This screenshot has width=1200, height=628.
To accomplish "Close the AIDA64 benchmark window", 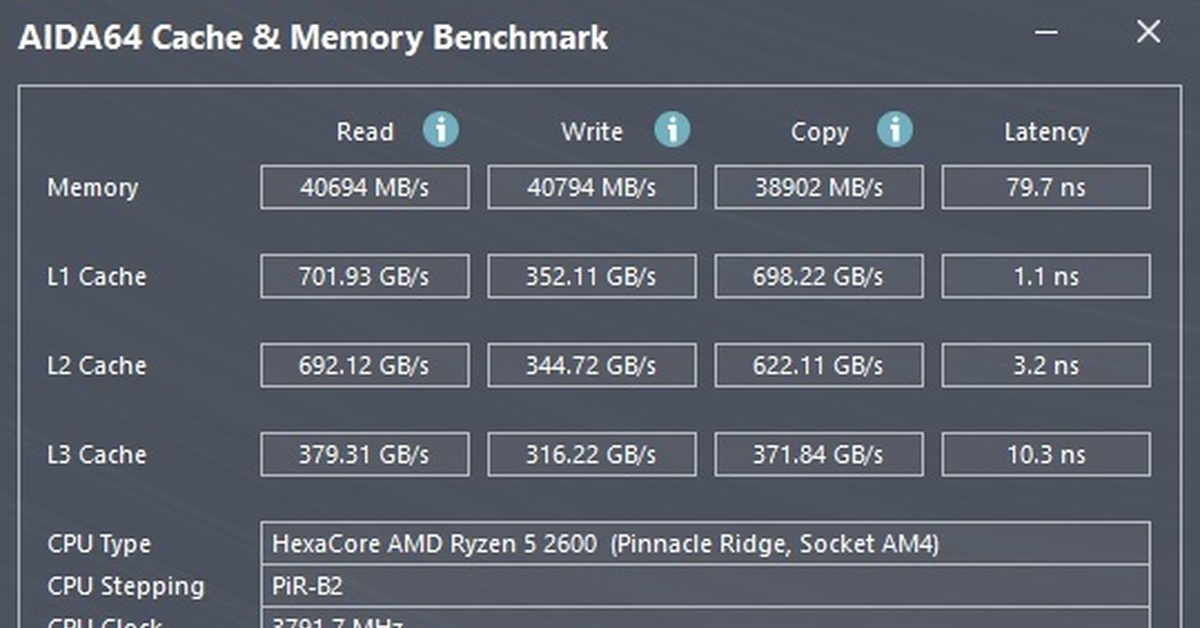I will (x=1148, y=33).
